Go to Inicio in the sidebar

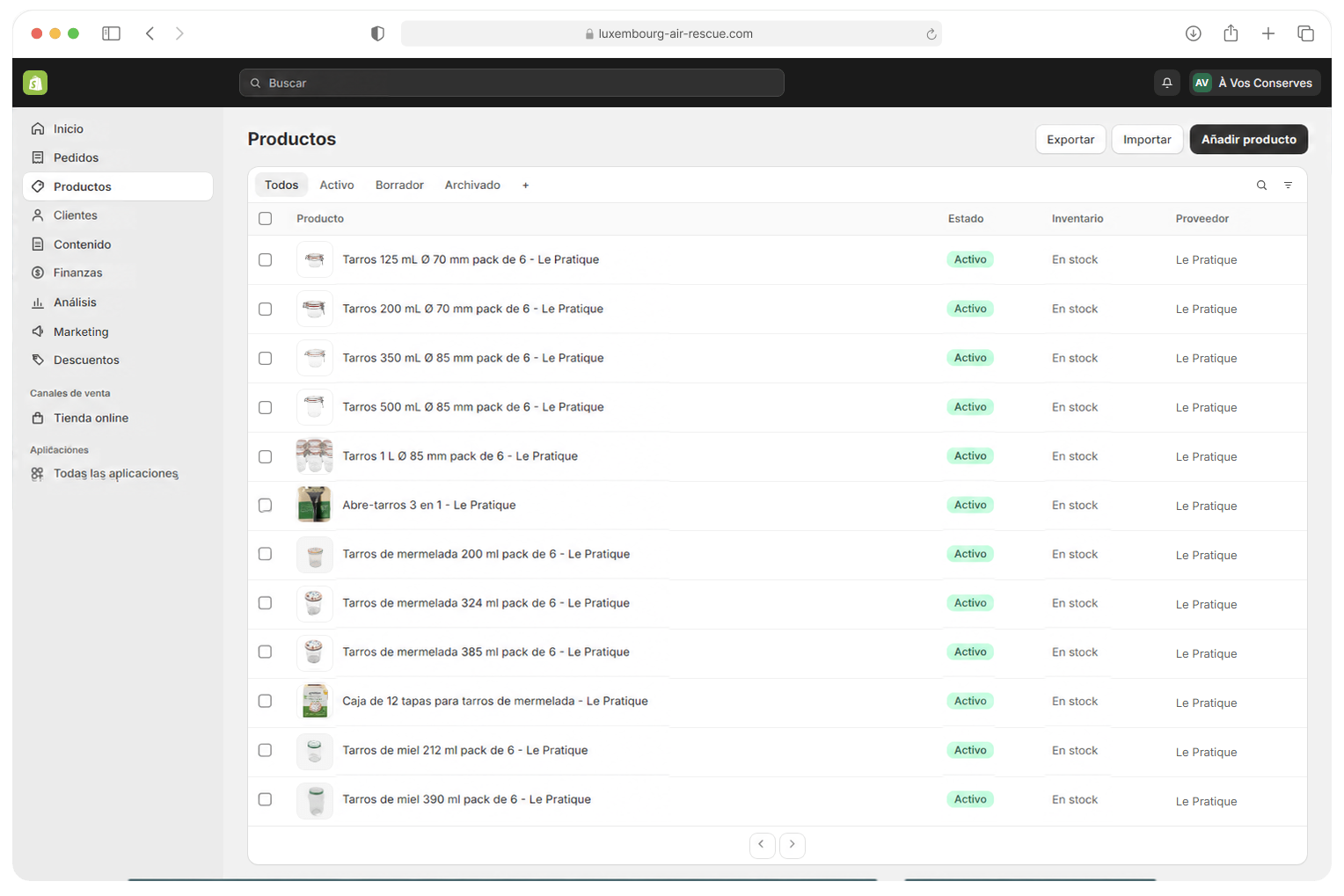pyautogui.click(x=118, y=129)
